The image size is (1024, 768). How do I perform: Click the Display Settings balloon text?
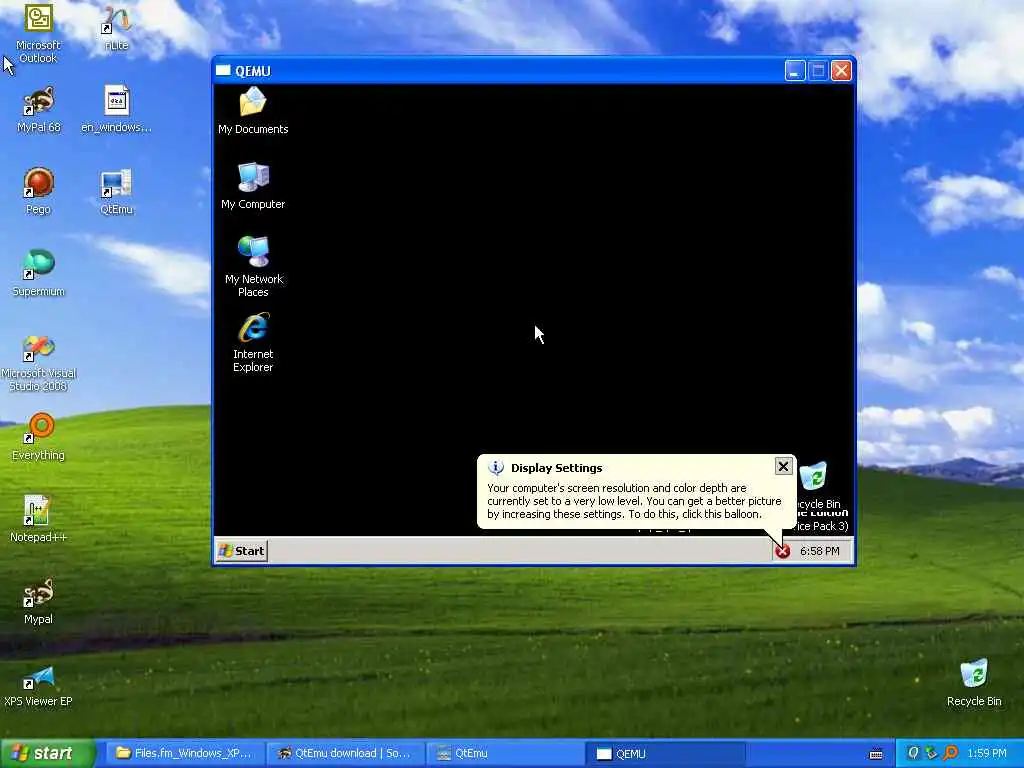(x=633, y=501)
